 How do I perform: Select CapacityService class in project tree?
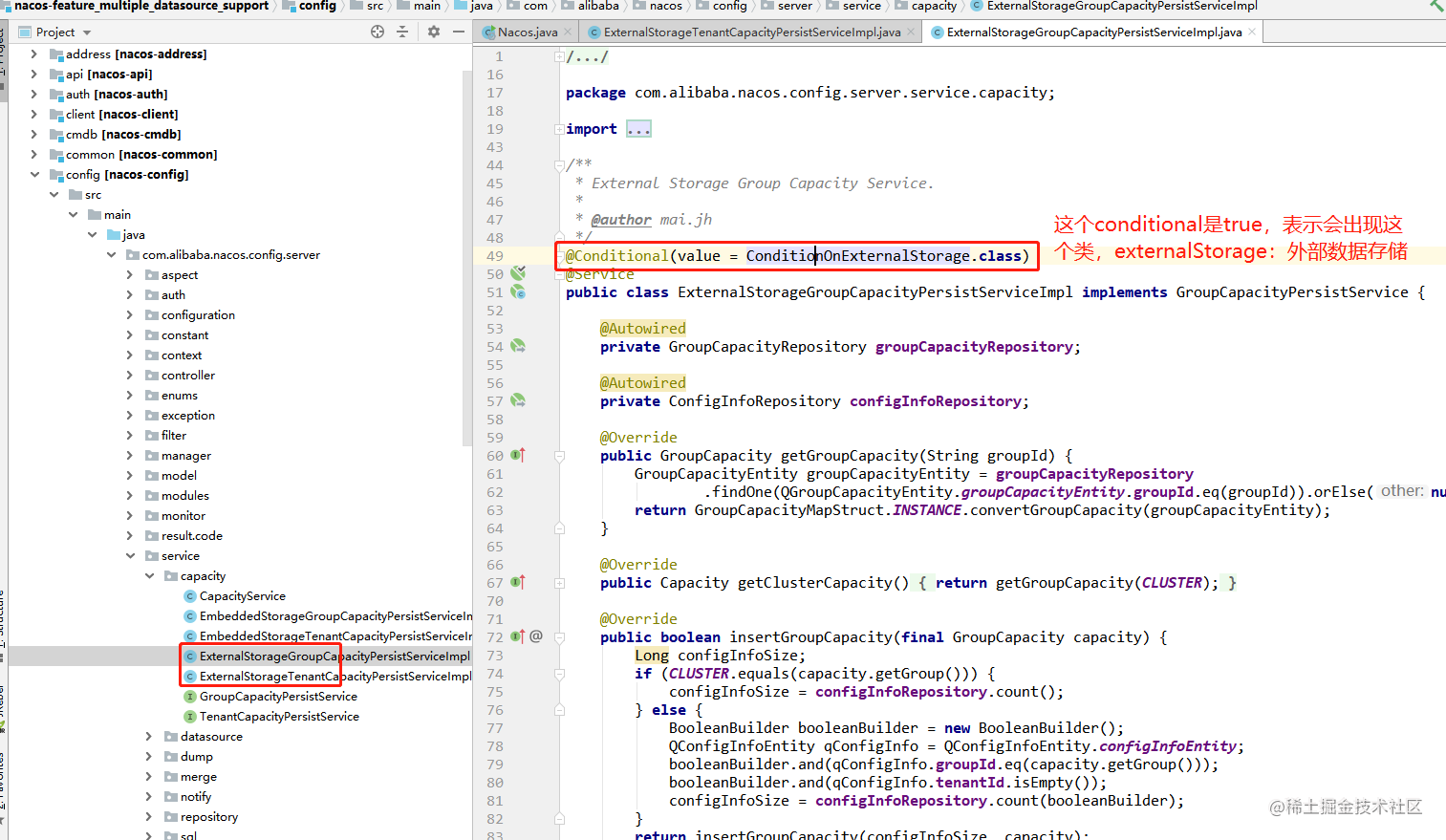pos(242,595)
